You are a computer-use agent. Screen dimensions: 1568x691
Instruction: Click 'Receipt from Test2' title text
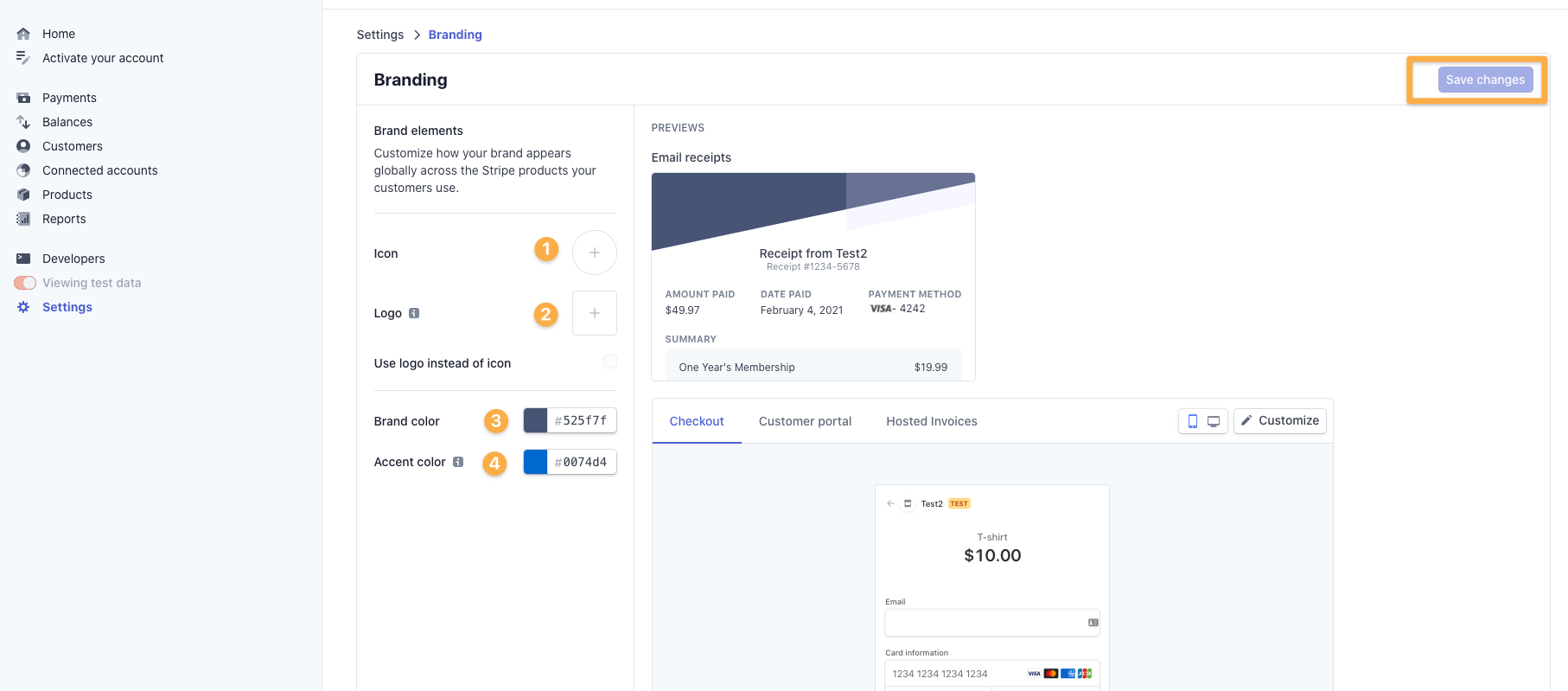[x=813, y=253]
